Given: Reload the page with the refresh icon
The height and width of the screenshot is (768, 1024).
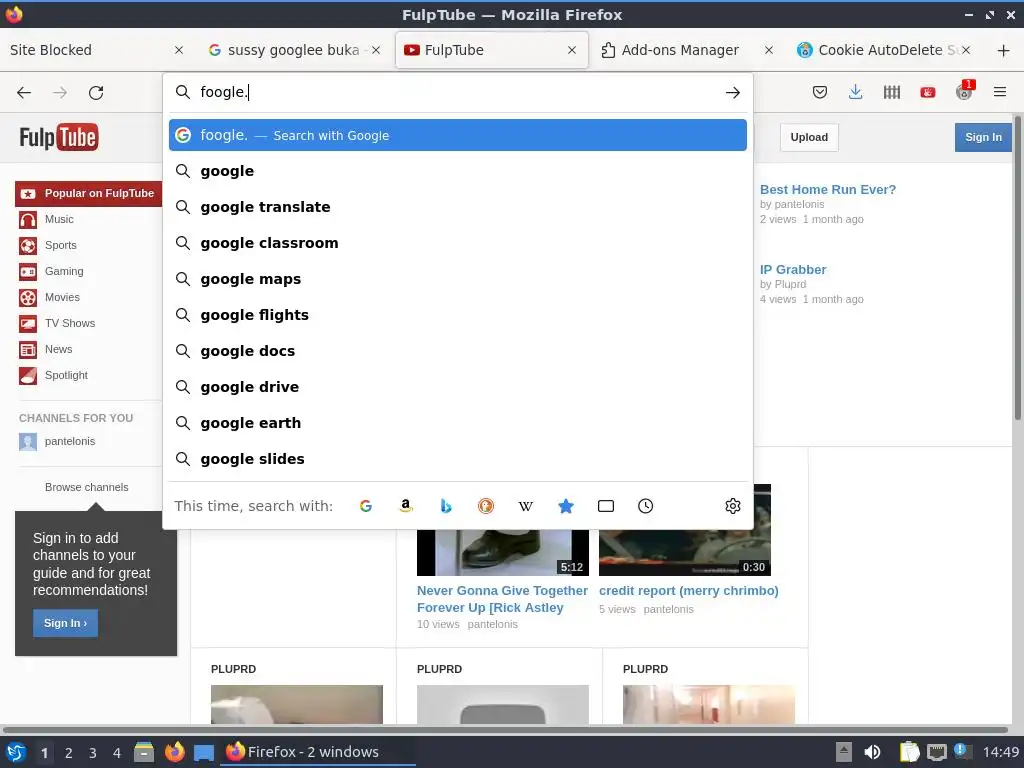Looking at the screenshot, I should click(96, 93).
